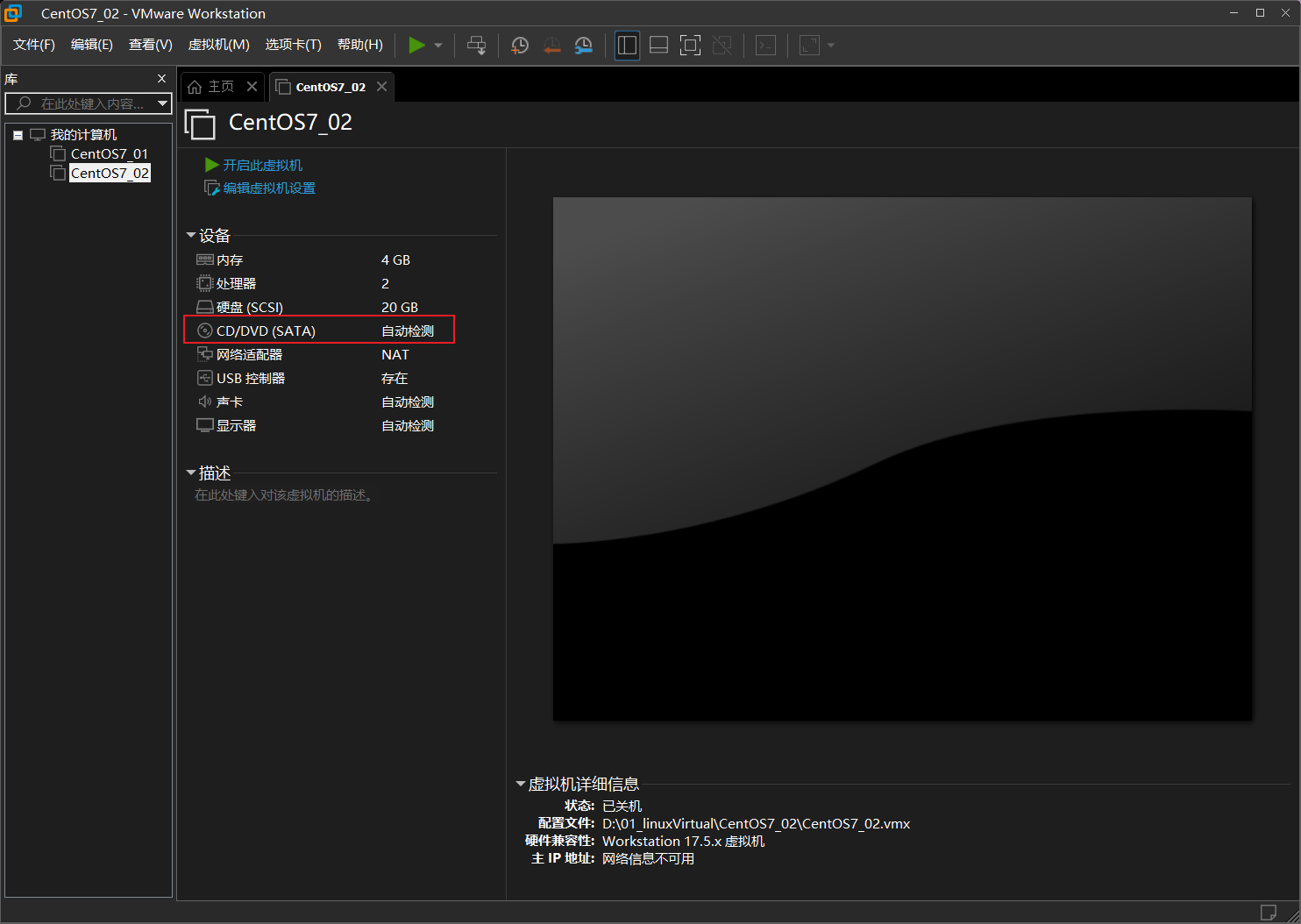
Task: Close the CentOS7_02 tab
Action: coord(382,86)
